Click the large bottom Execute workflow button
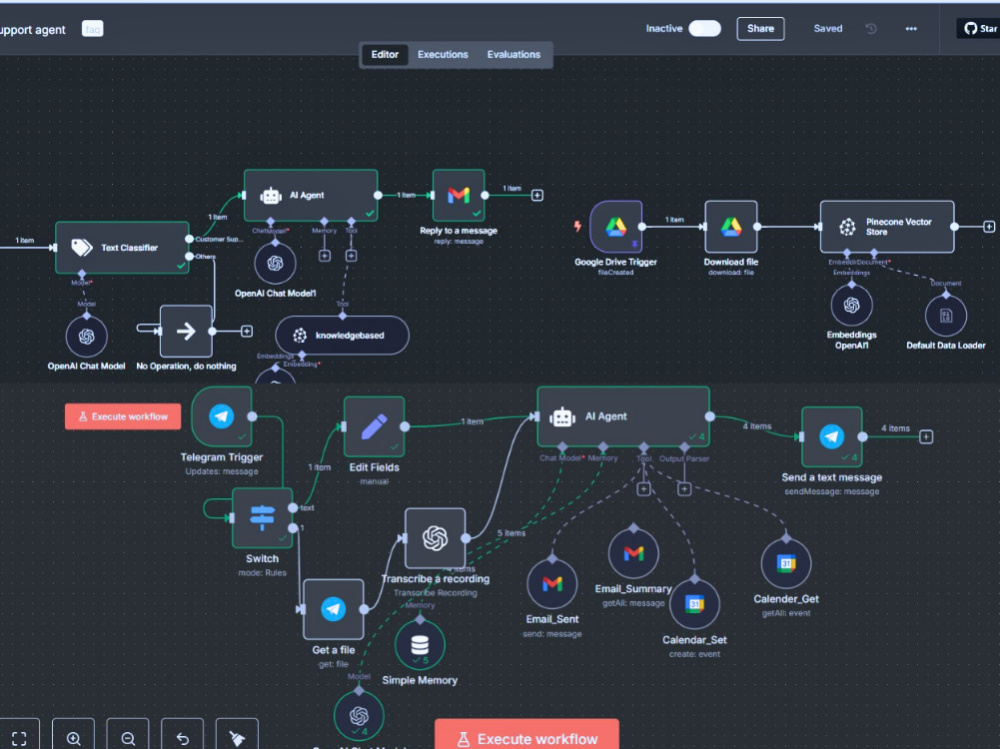Viewport: 1000px width, 749px height. (x=527, y=735)
